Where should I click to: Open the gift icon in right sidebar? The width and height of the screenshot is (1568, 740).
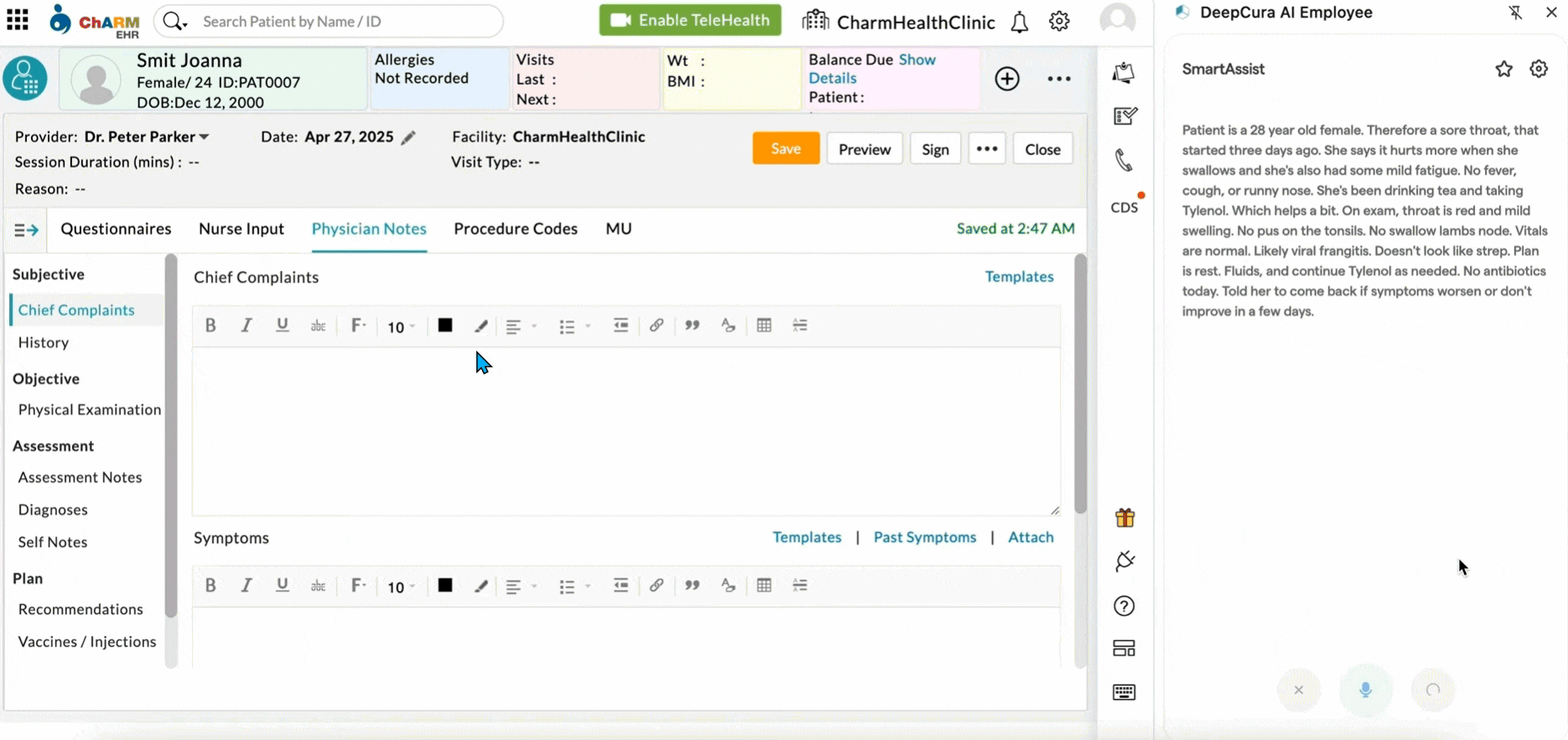coord(1124,518)
